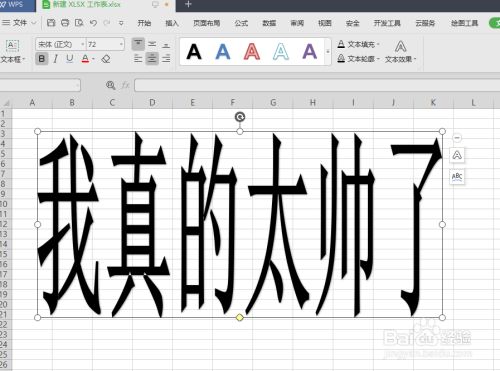Toggle bold formatting
This screenshot has width=500, height=371.
(x=42, y=59)
